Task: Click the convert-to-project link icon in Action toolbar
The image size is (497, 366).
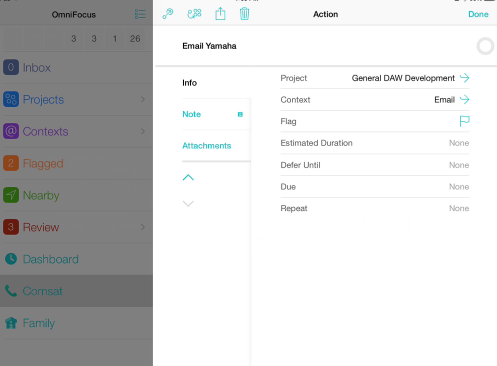Action: (168, 14)
